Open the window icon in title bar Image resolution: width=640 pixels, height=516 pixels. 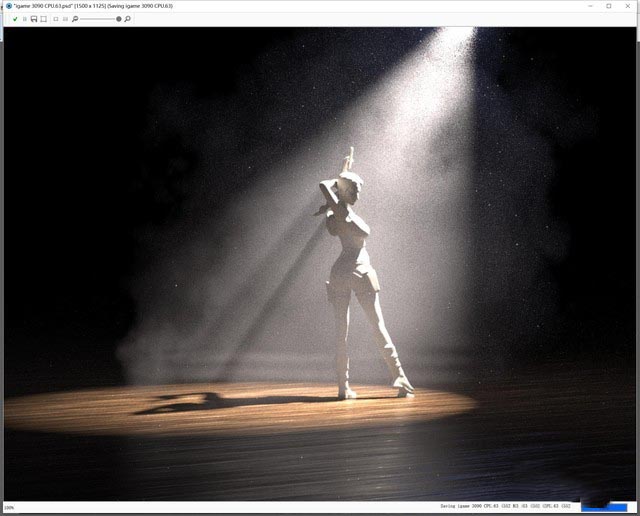pos(8,6)
